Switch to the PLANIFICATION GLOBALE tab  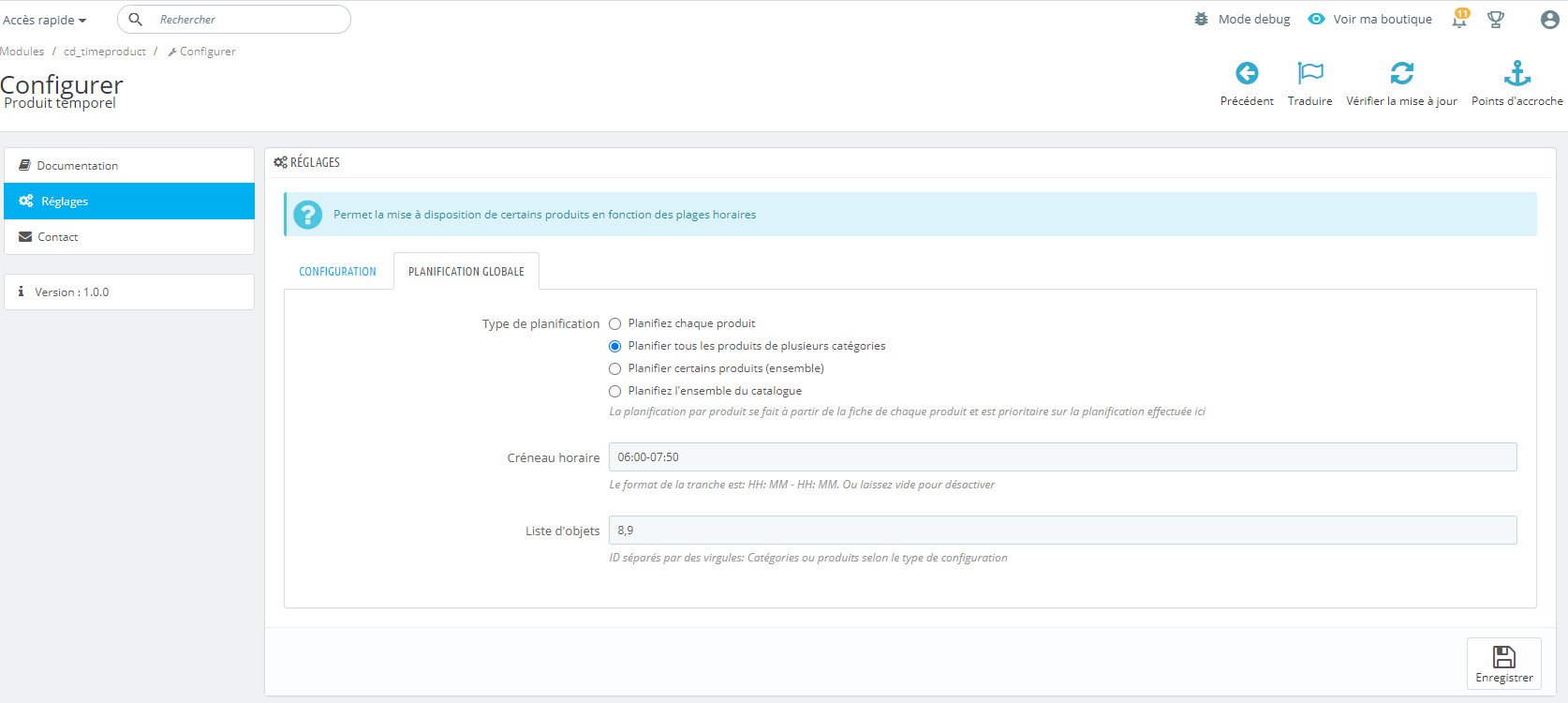pos(466,272)
